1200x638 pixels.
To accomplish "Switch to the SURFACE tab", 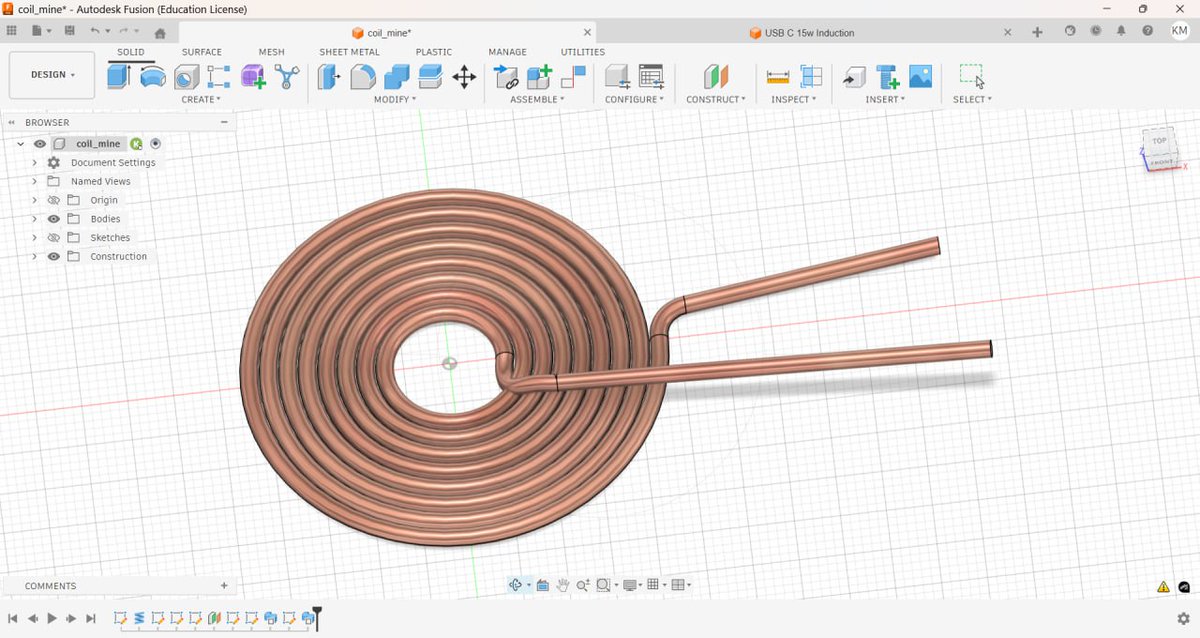I will pyautogui.click(x=202, y=52).
